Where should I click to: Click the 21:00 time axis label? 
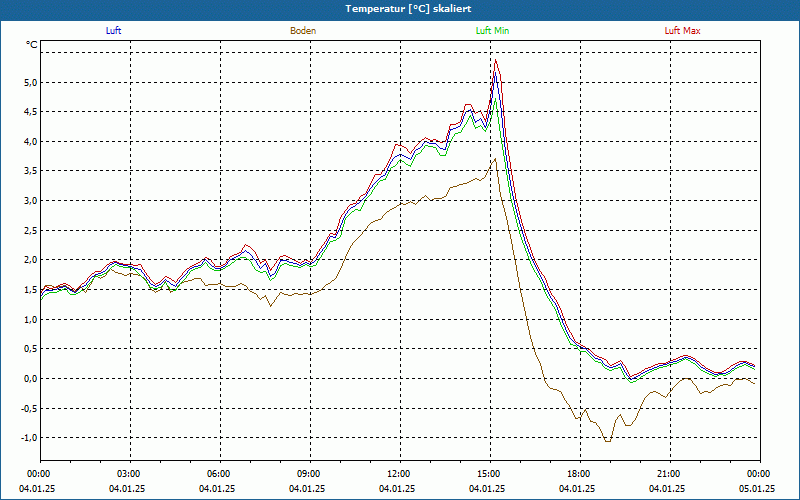point(670,474)
